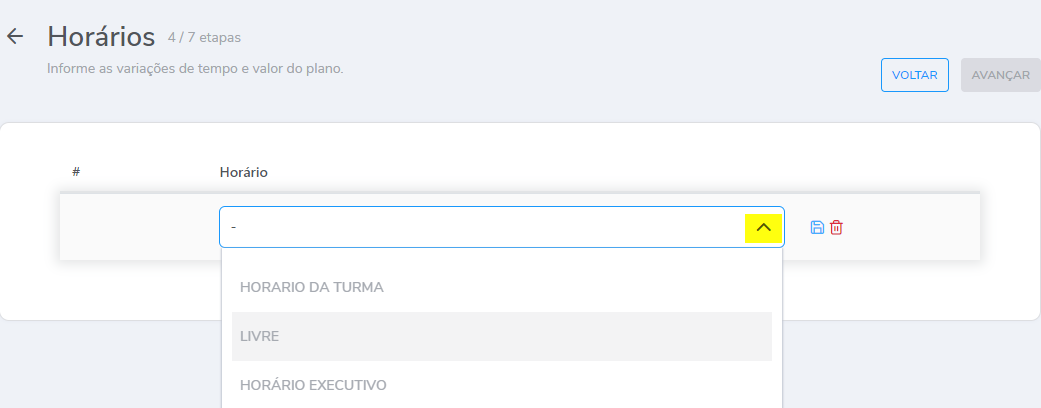Click the # column header
The width and height of the screenshot is (1041, 408).
click(x=76, y=172)
